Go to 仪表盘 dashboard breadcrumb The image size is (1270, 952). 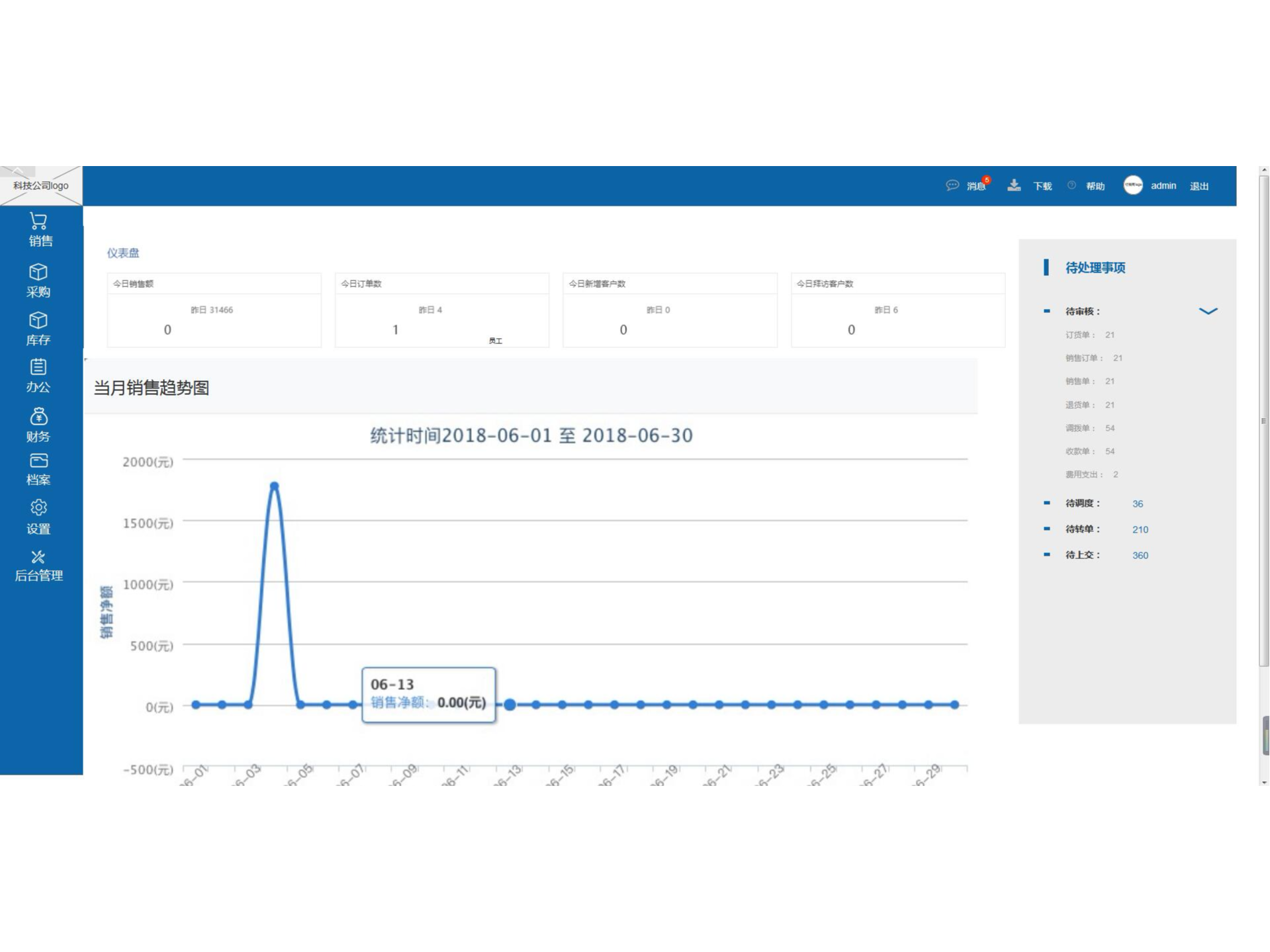click(x=123, y=253)
